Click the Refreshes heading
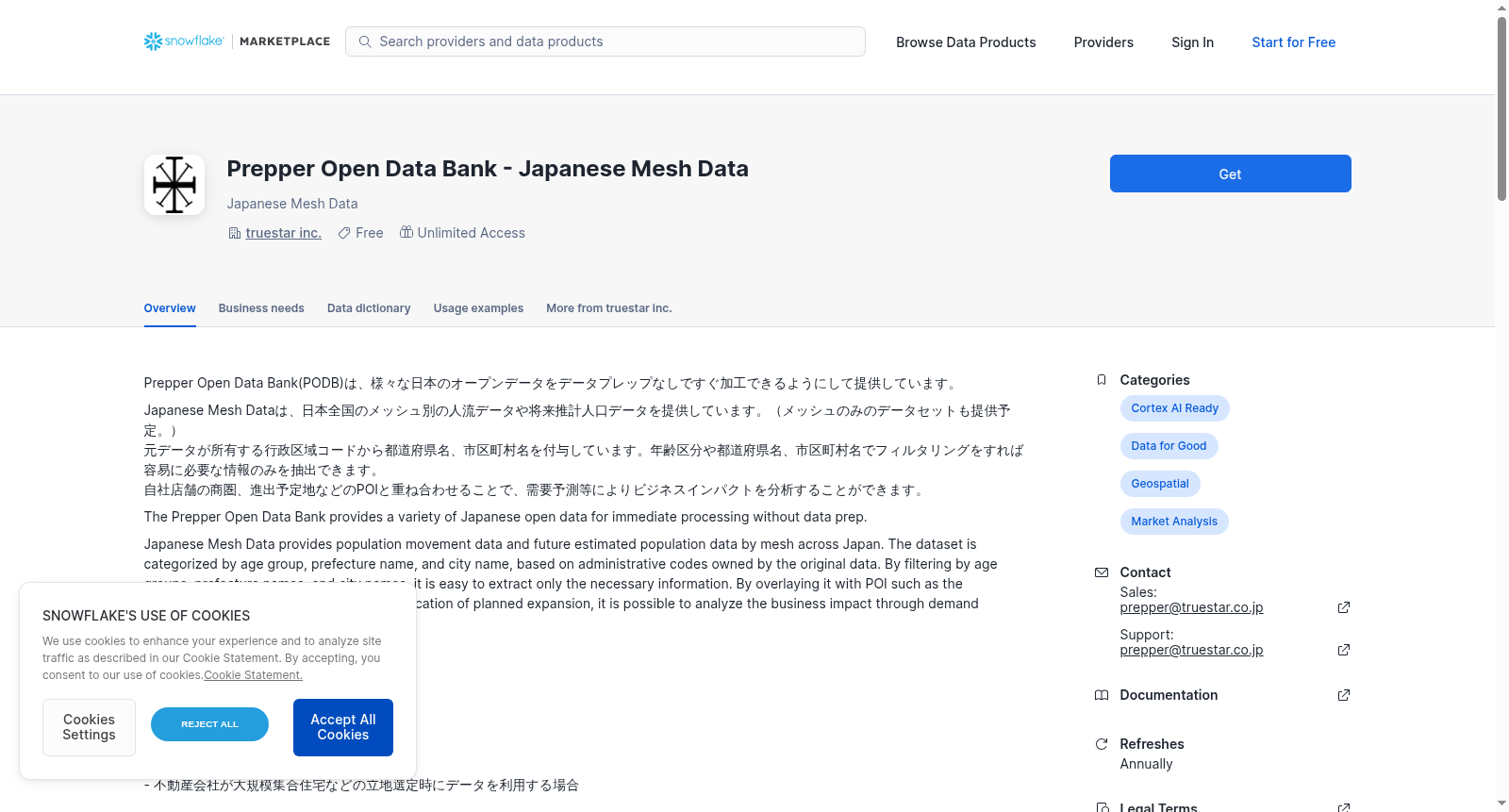1509x812 pixels. pos(1152,744)
